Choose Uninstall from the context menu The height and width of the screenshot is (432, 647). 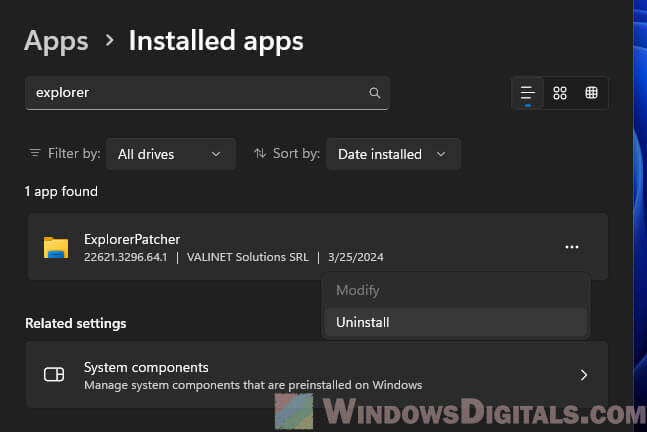(x=456, y=322)
